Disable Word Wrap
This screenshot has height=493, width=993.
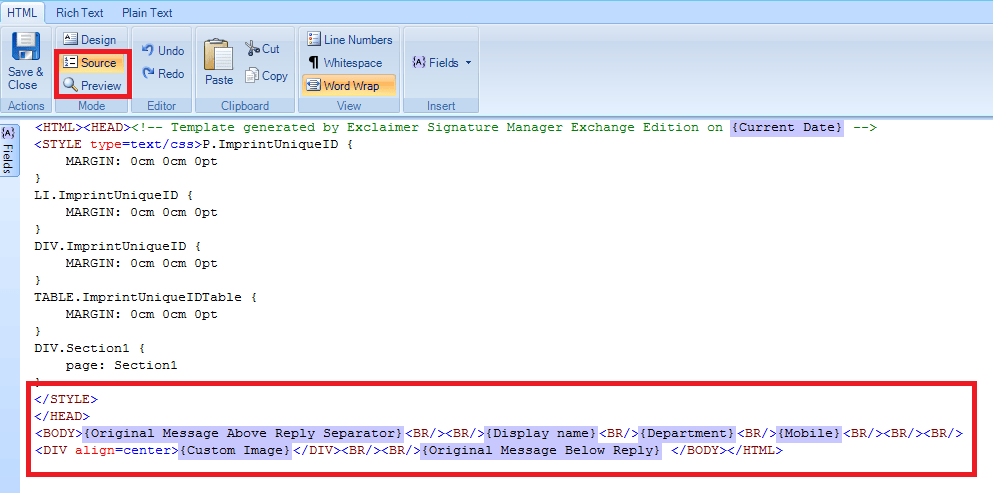(349, 86)
